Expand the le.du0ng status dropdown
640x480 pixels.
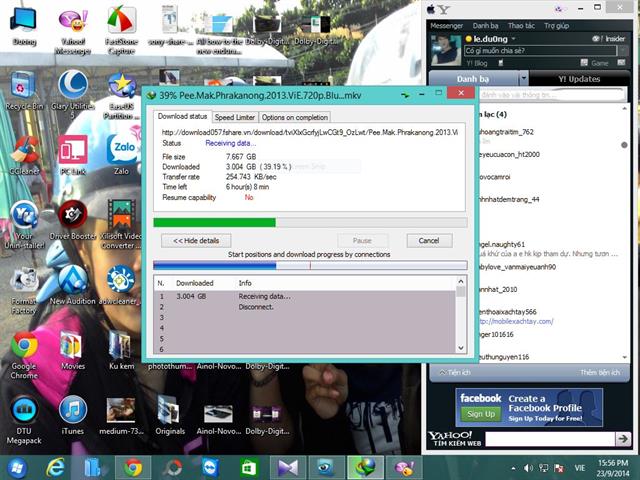514,39
